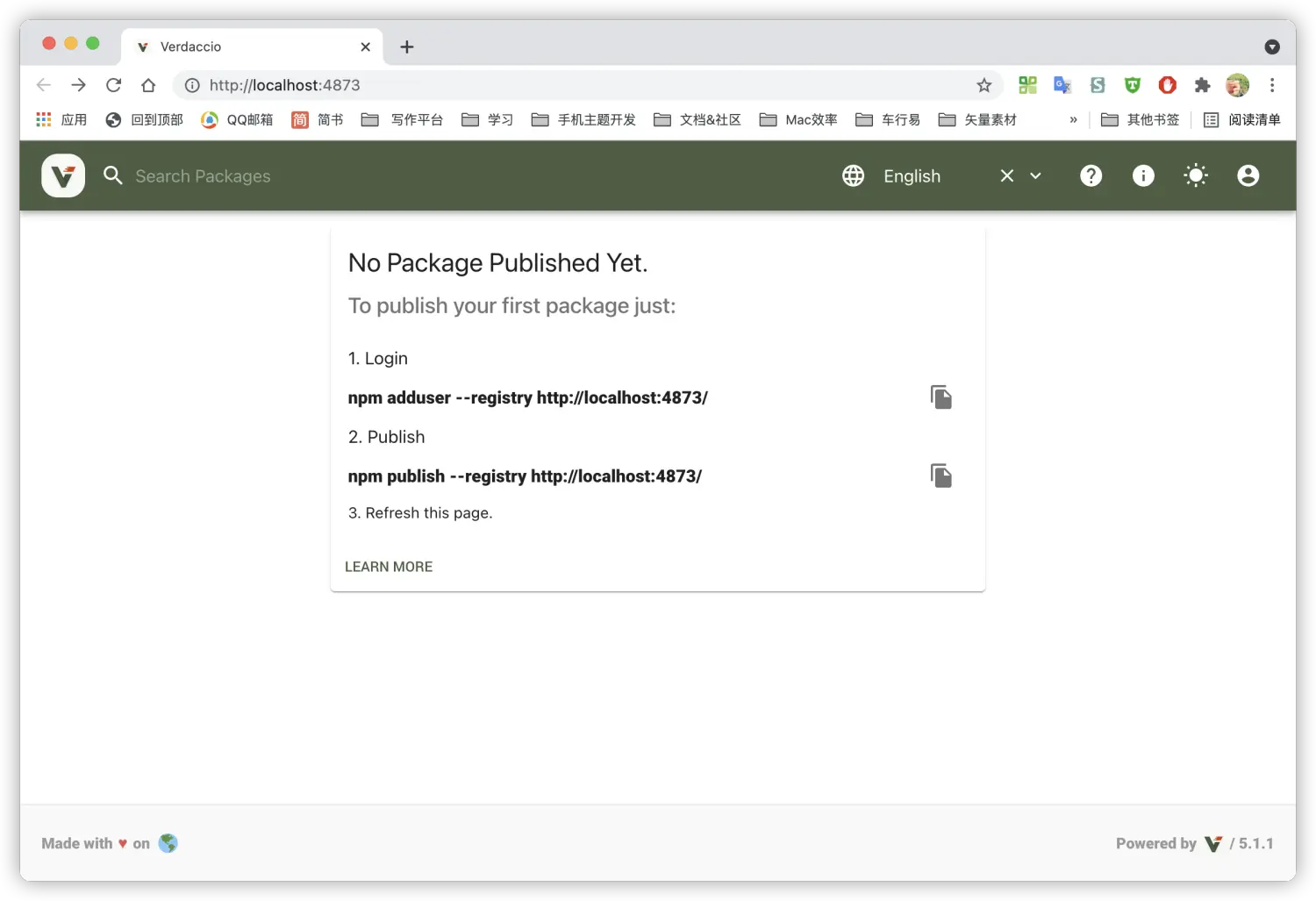The height and width of the screenshot is (901, 1316).
Task: Open a new browser tab
Action: 407,46
